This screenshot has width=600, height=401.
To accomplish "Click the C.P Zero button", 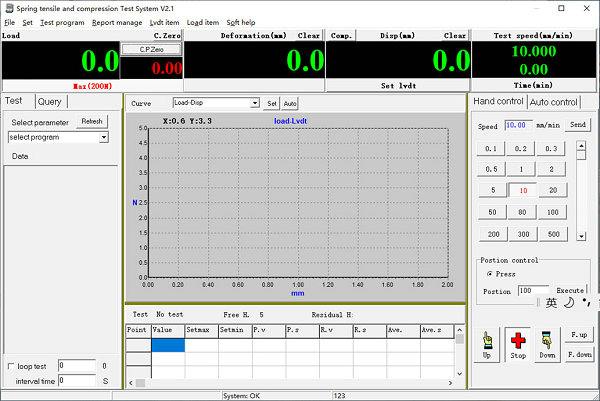I will tap(150, 48).
